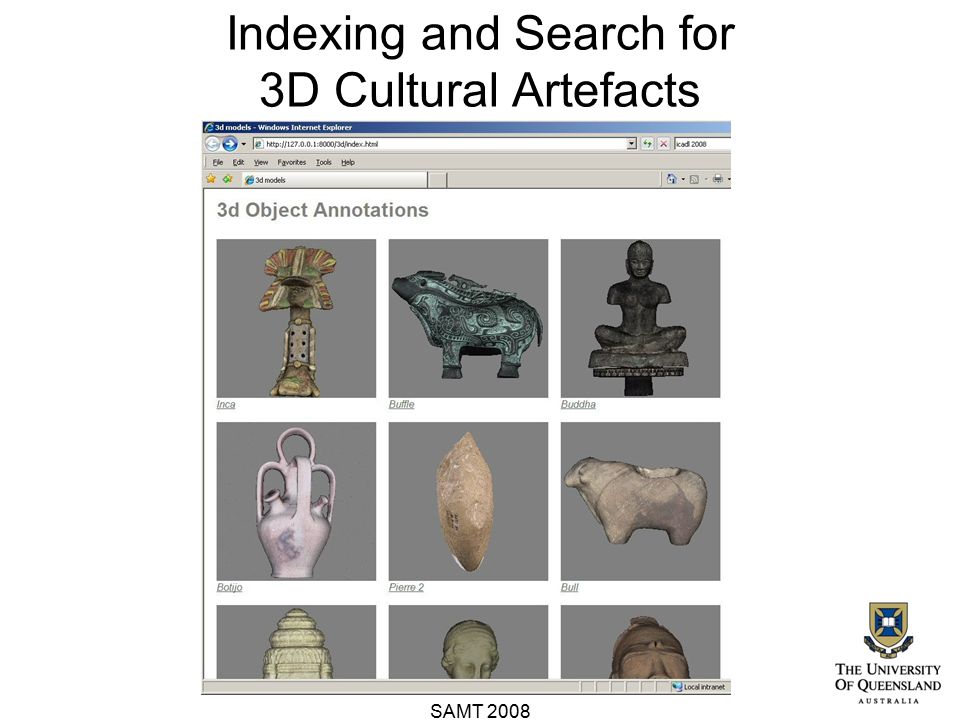This screenshot has width=960, height=720.
Task: Click the ribbed stupa thumbnail in bottom row
Action: point(296,642)
